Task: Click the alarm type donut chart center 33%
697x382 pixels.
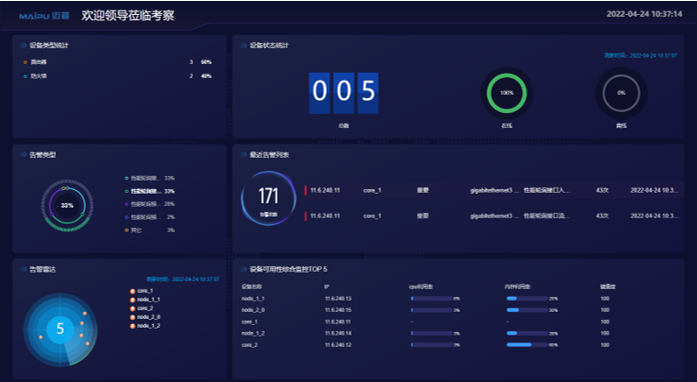Action: coord(67,206)
